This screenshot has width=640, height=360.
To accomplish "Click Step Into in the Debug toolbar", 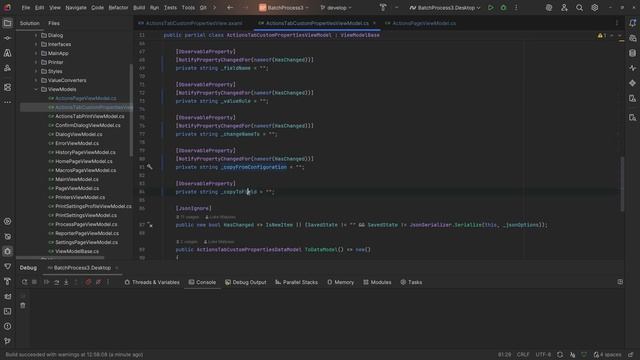I will click(66, 282).
